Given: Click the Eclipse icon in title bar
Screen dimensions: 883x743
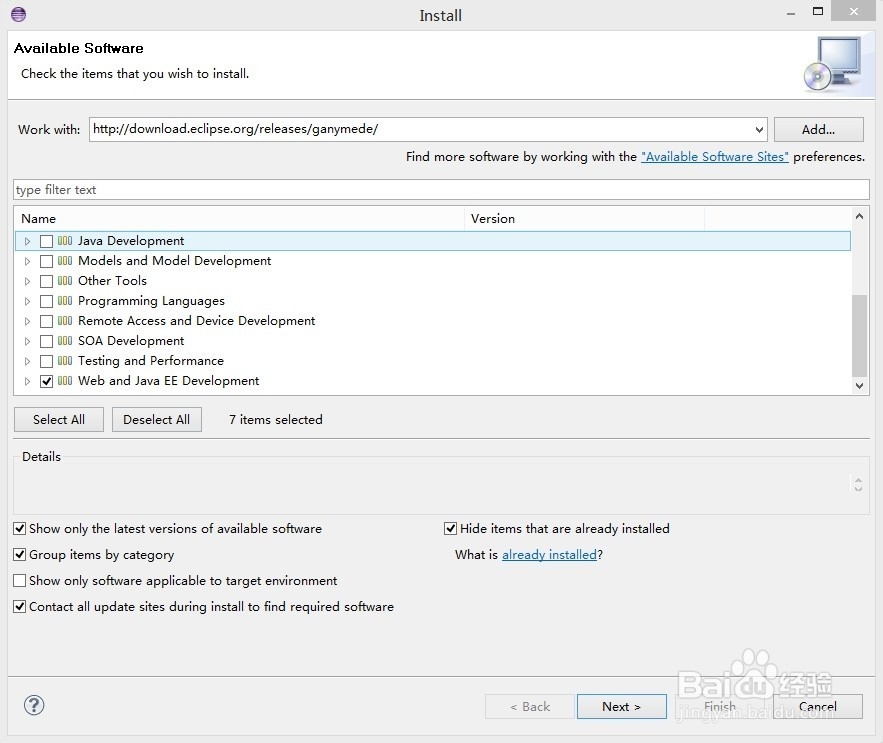Looking at the screenshot, I should click(17, 15).
